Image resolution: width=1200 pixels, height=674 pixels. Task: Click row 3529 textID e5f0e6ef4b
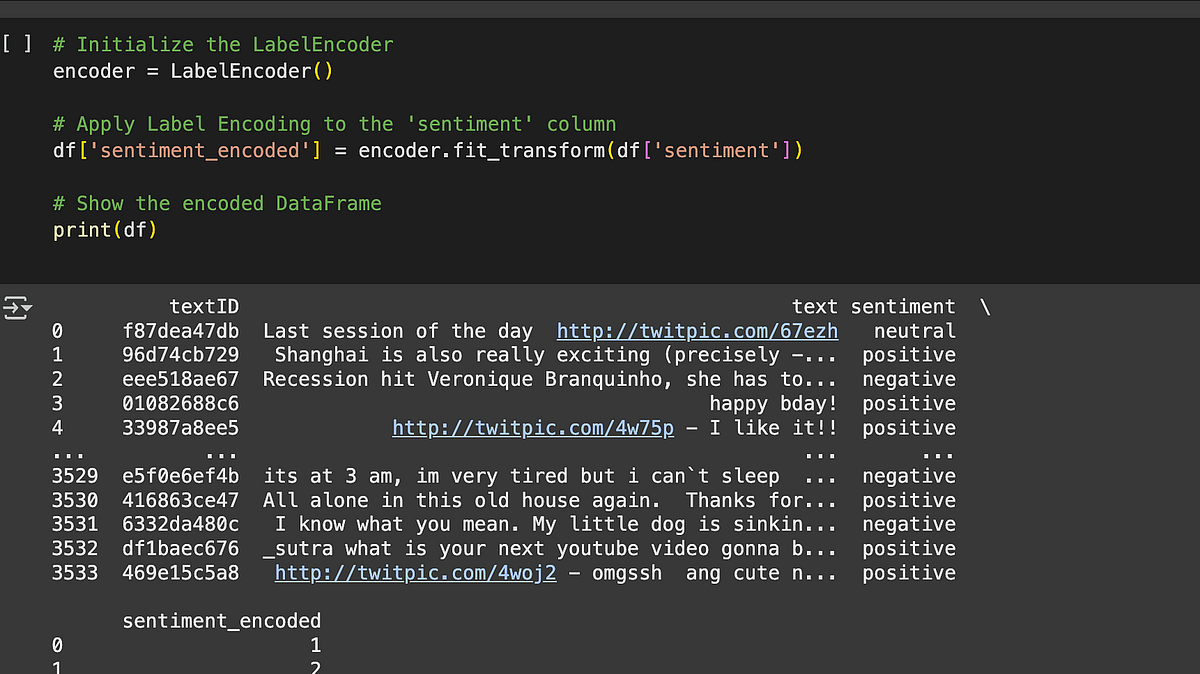pyautogui.click(x=181, y=476)
